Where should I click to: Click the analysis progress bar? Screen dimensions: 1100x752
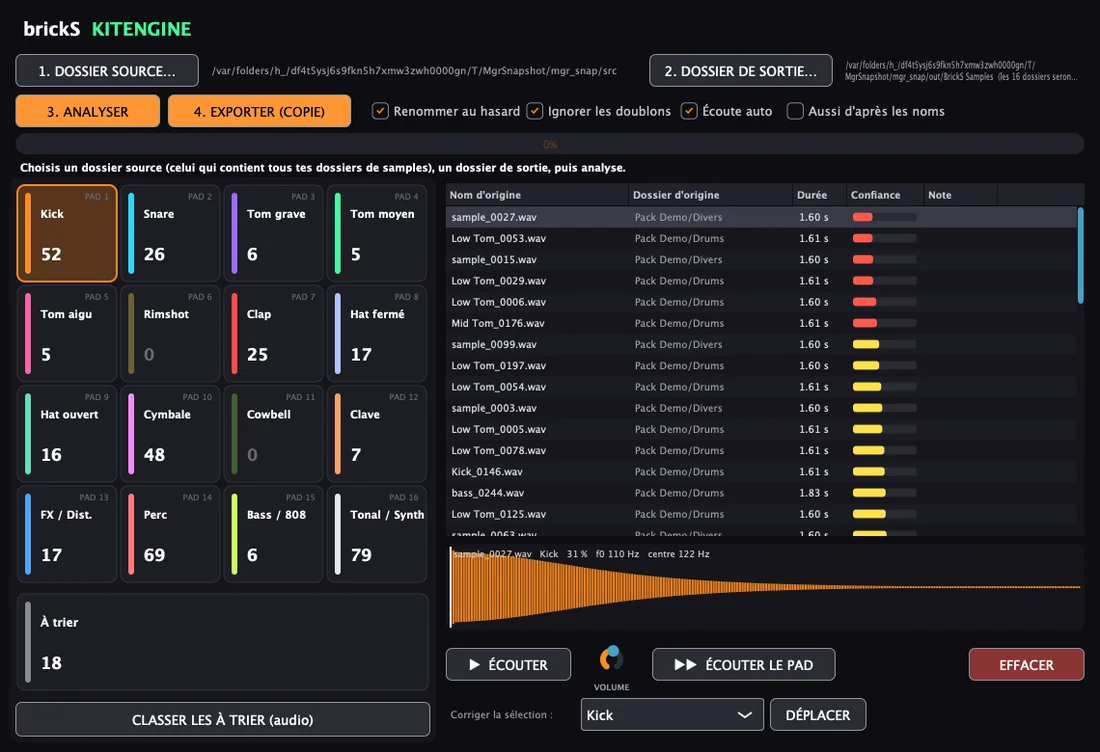[x=550, y=145]
